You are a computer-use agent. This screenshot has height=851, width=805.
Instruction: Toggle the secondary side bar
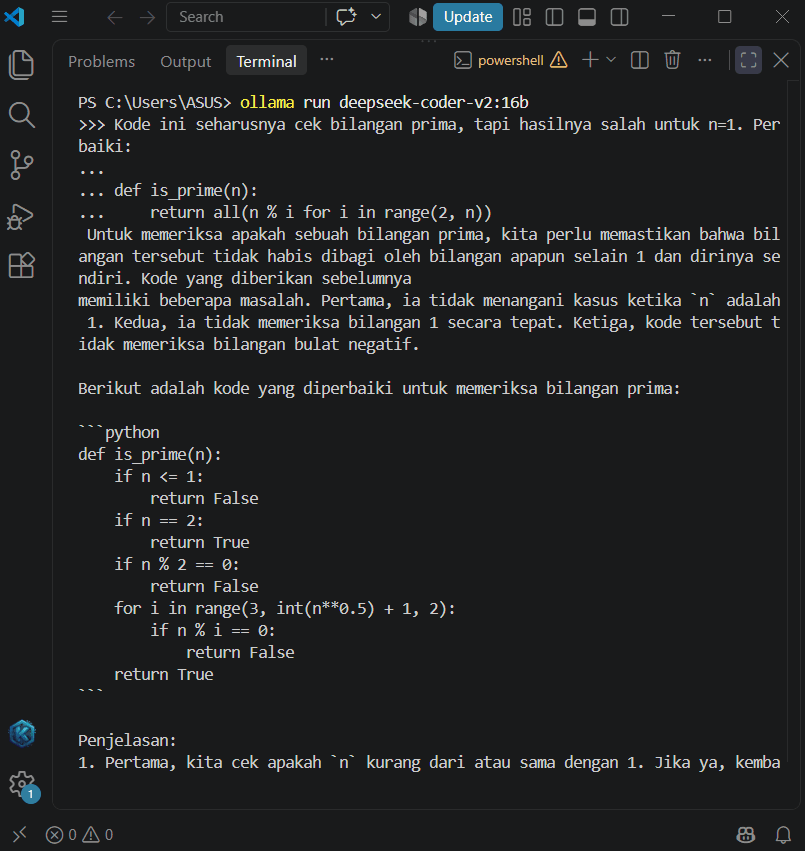pyautogui.click(x=619, y=17)
